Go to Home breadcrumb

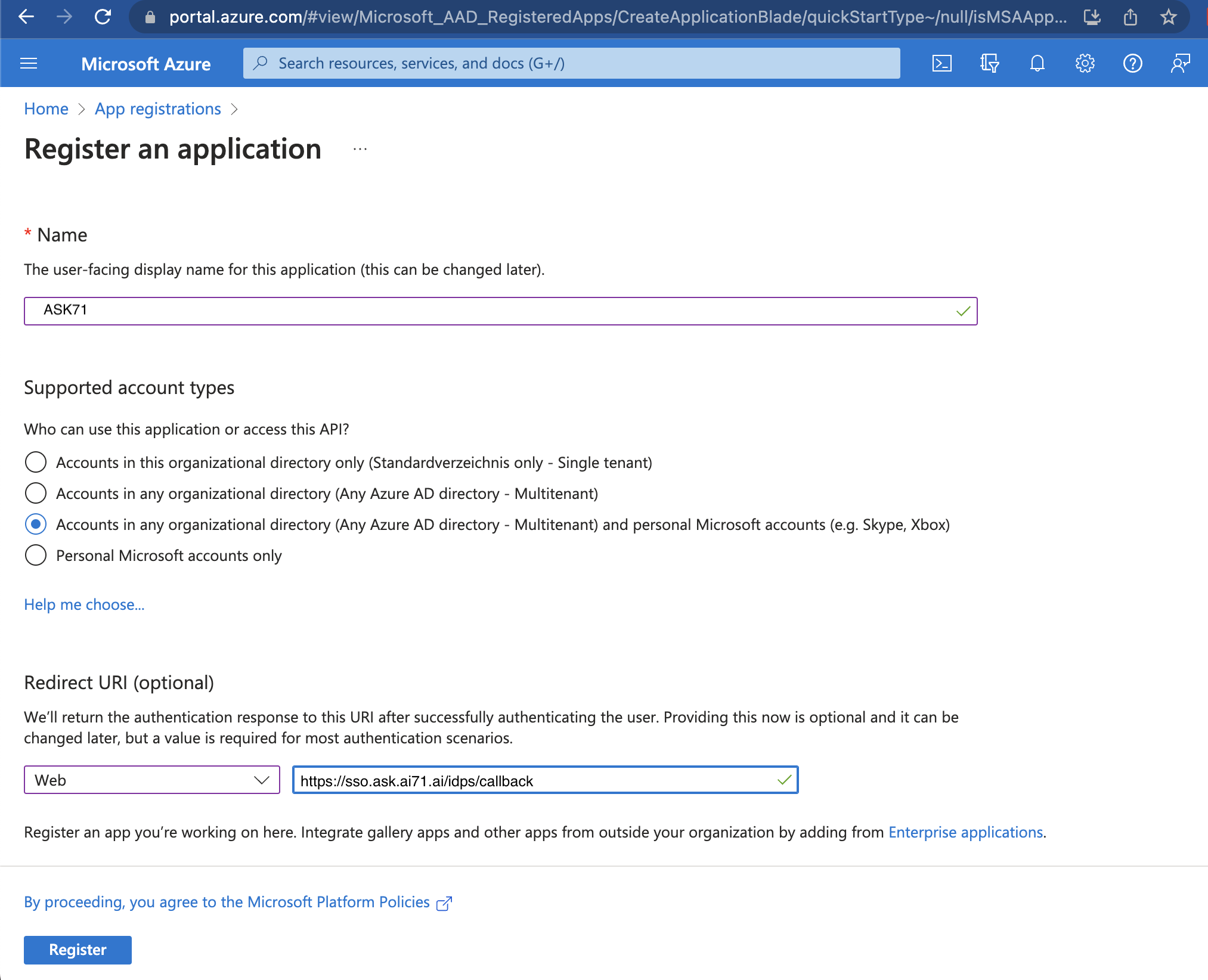point(46,109)
